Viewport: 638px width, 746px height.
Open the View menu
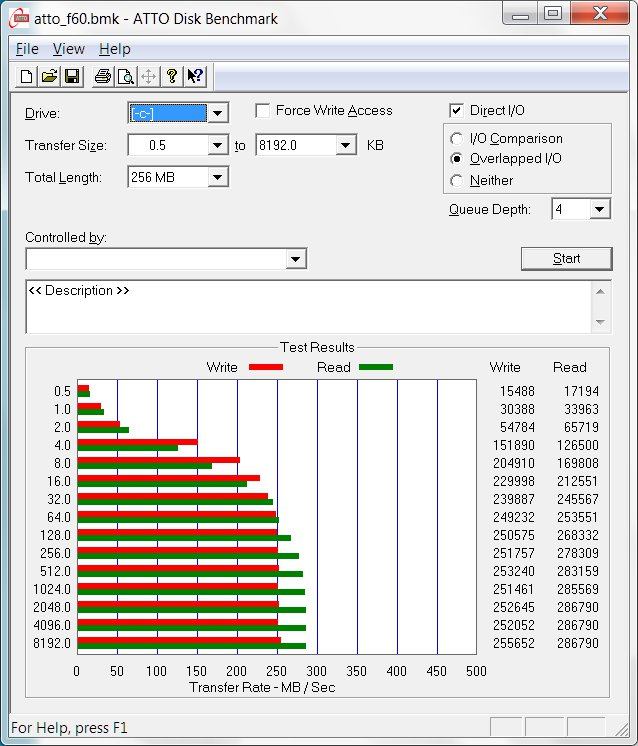(69, 49)
